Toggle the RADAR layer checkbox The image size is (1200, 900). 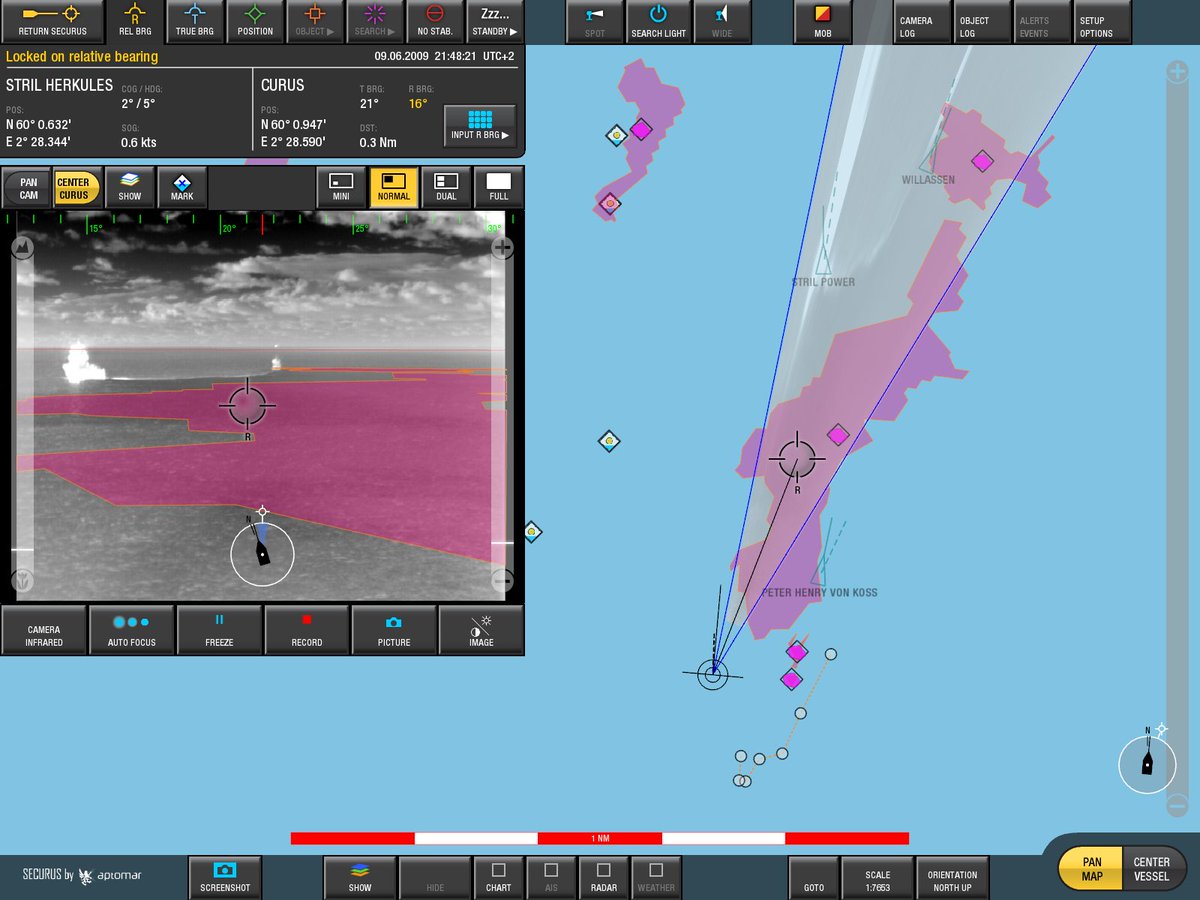click(604, 877)
